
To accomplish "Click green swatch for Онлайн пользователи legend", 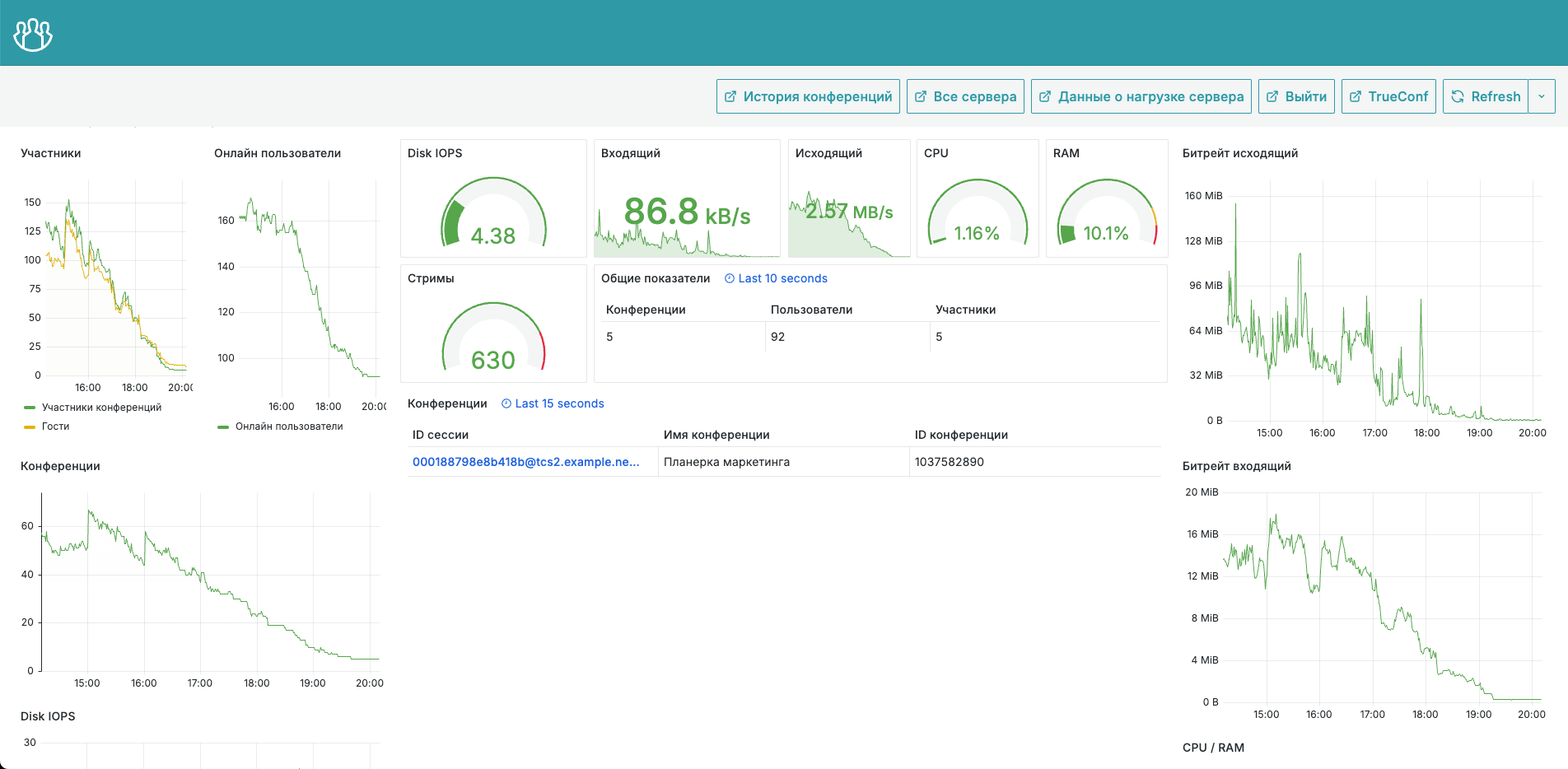I will [223, 426].
